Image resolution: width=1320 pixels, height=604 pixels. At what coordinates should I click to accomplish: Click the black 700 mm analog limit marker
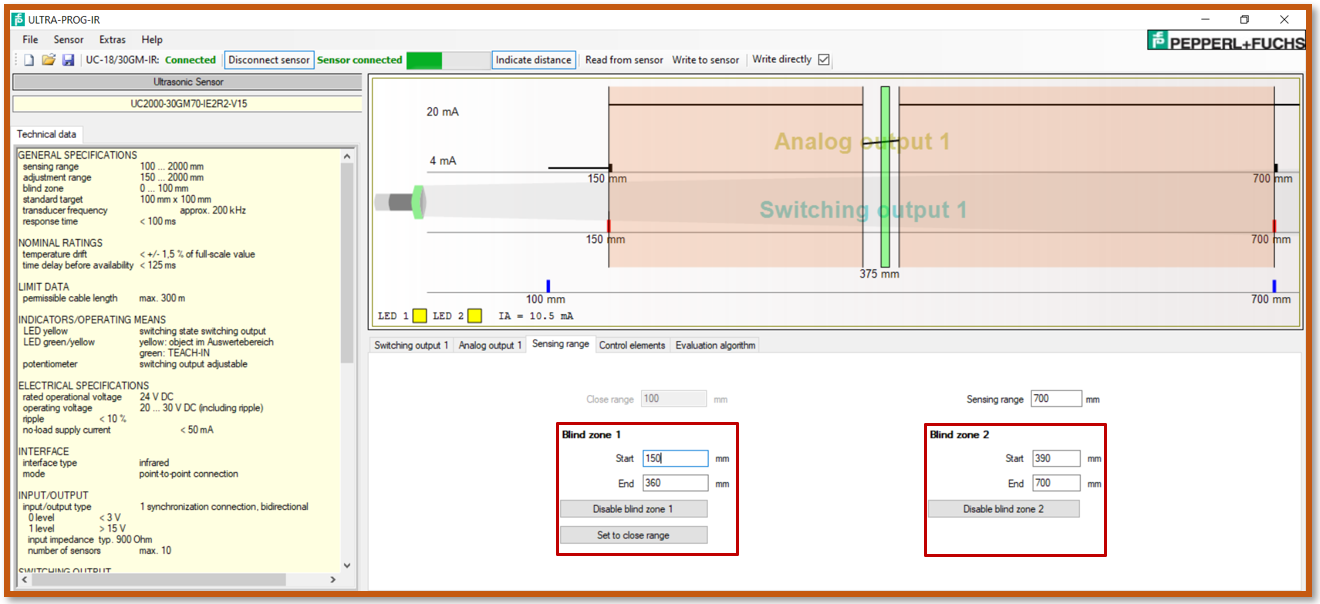tap(1275, 168)
